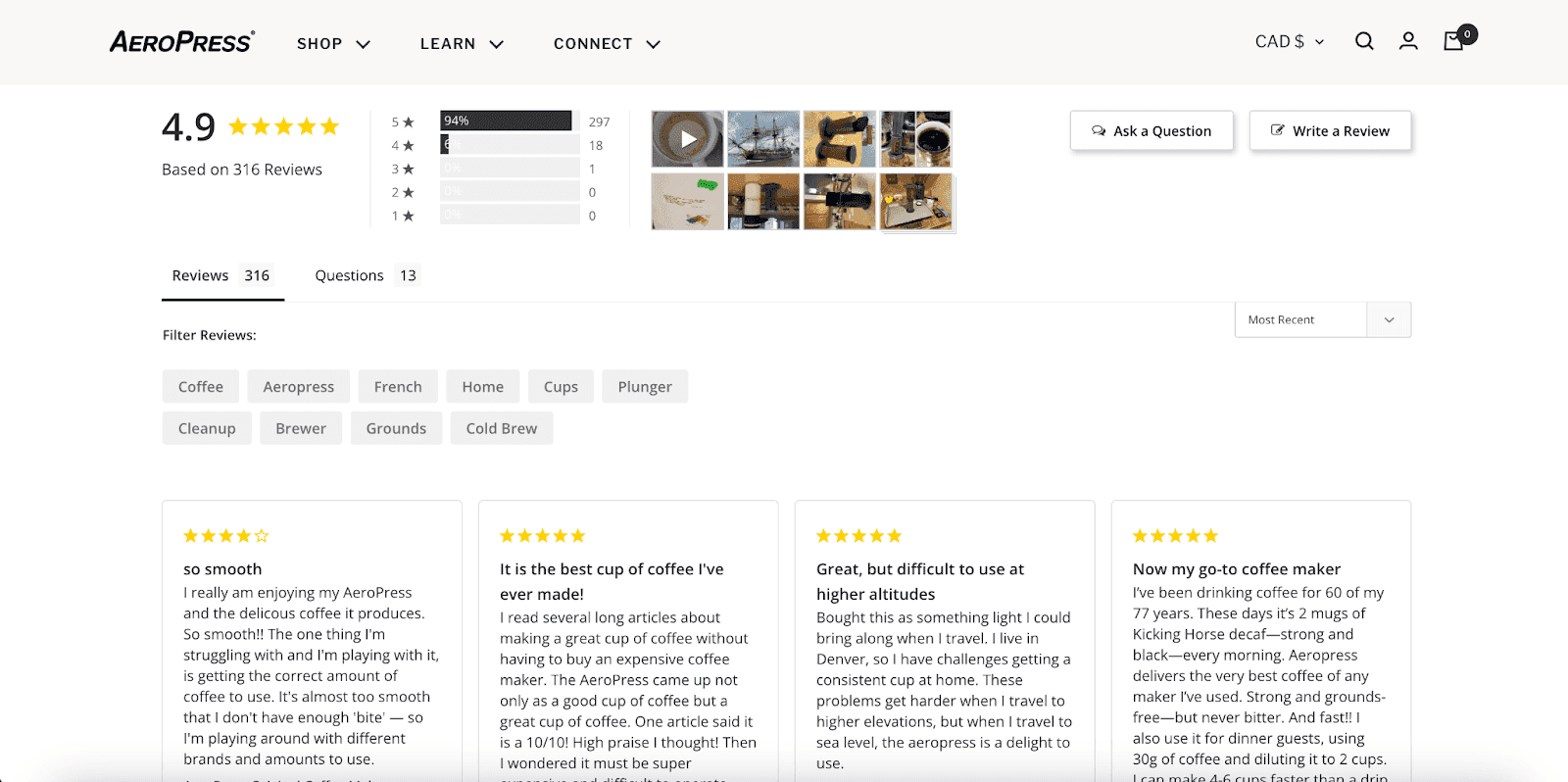Open the sailing ship review photo
The width and height of the screenshot is (1568, 782).
[x=763, y=139]
